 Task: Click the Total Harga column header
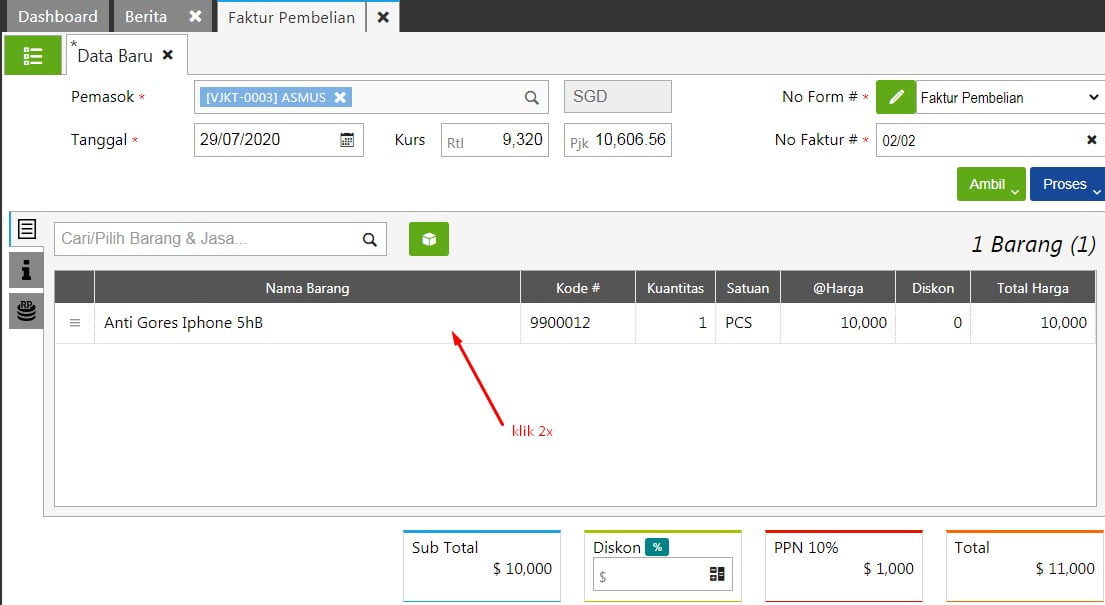(x=1033, y=288)
